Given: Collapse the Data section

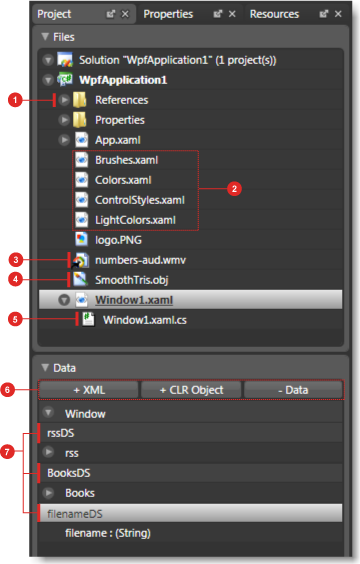Looking at the screenshot, I should coord(45,367).
